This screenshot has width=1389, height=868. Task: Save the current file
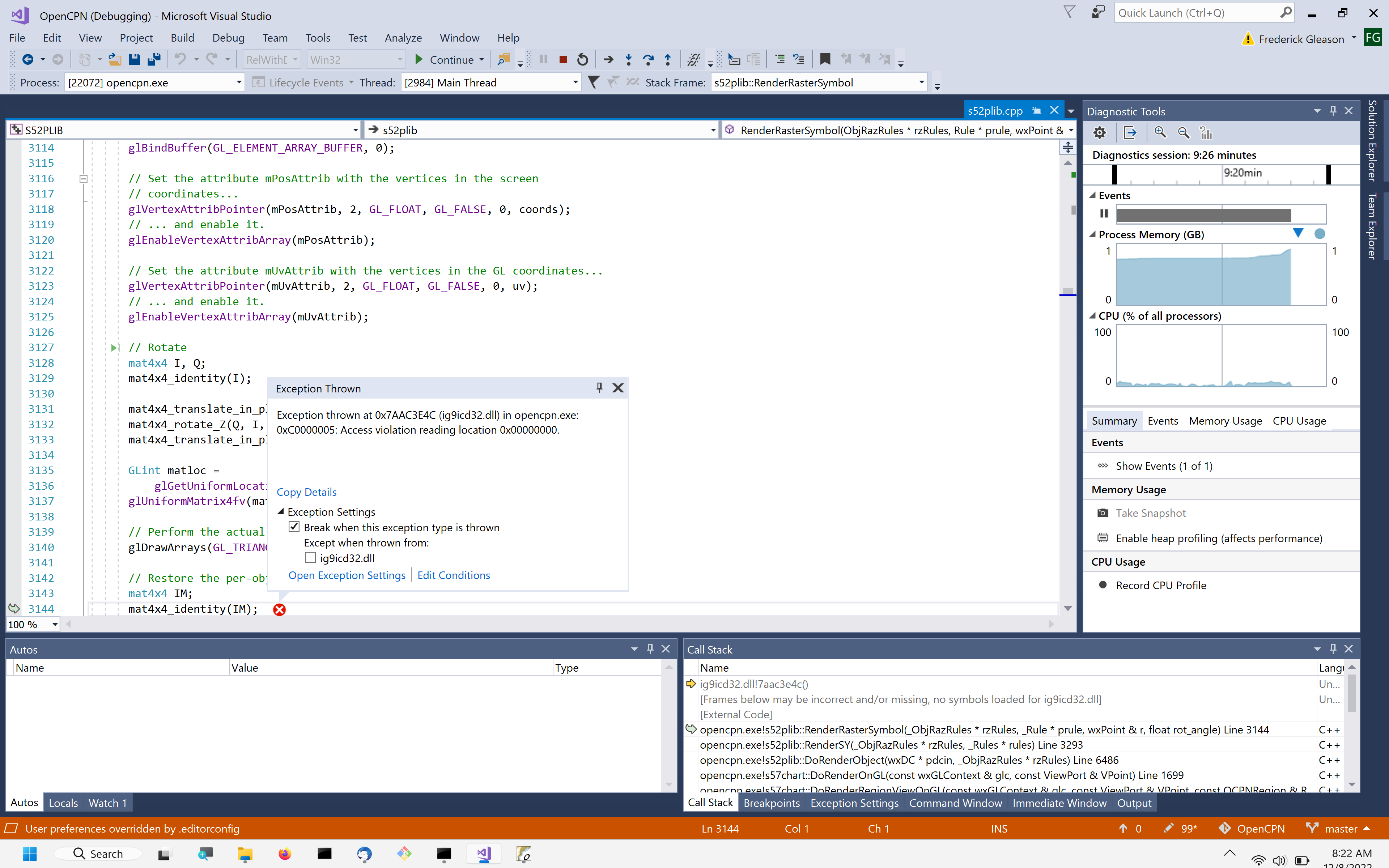pos(134,59)
